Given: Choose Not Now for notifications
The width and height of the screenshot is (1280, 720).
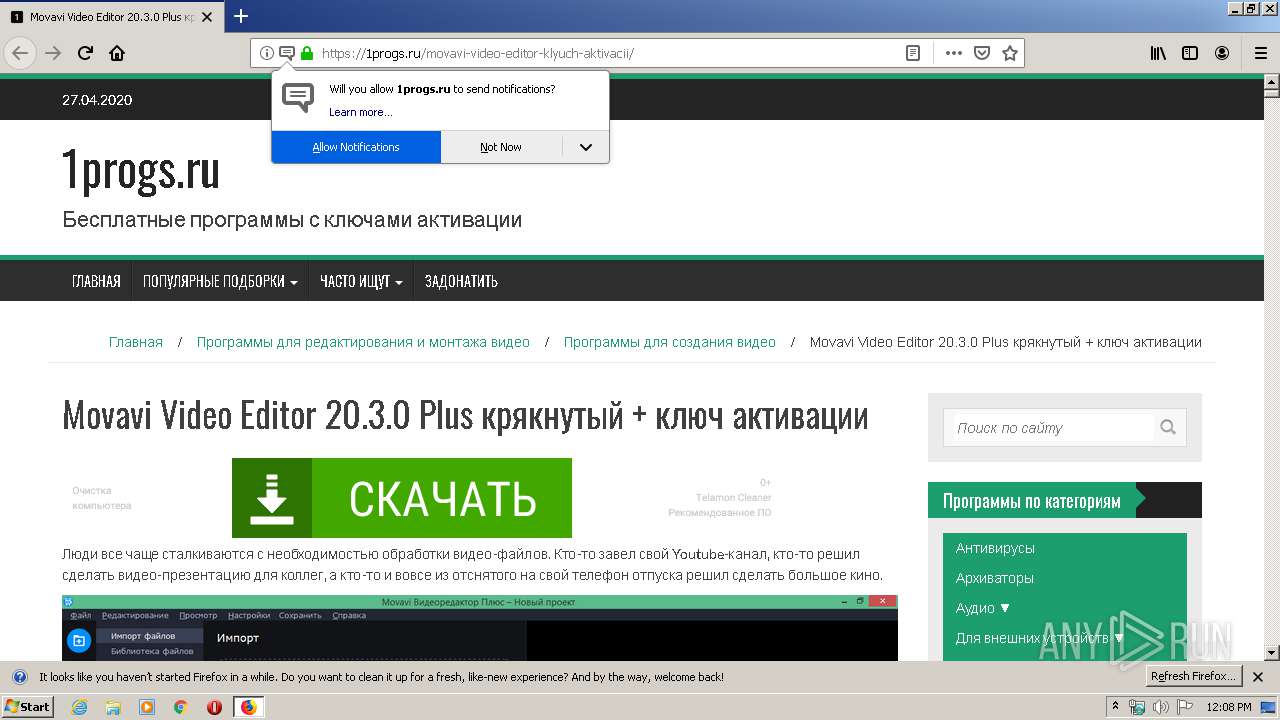Looking at the screenshot, I should (x=501, y=147).
